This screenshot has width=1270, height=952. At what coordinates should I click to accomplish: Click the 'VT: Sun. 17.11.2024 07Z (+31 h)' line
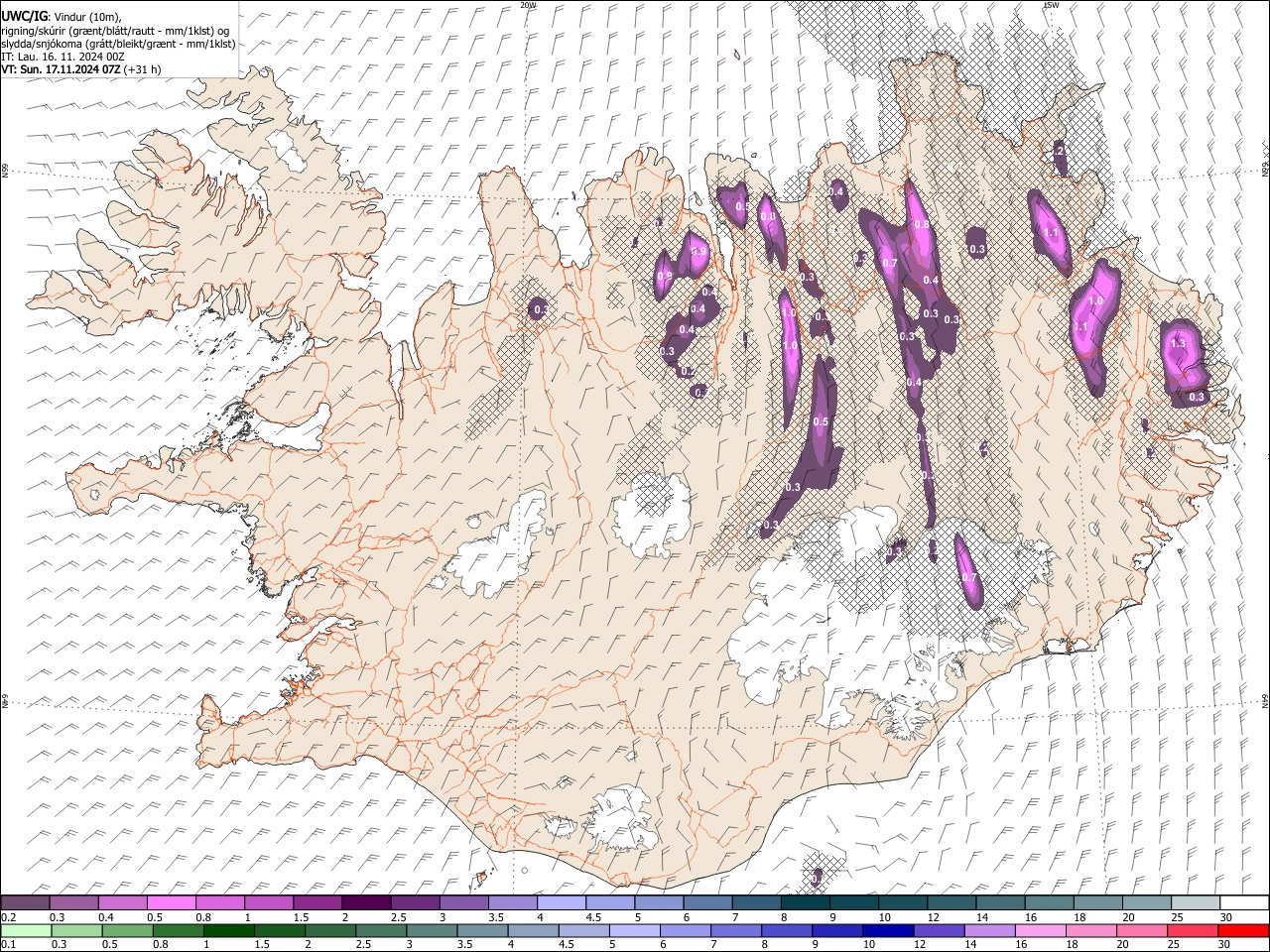click(x=80, y=69)
